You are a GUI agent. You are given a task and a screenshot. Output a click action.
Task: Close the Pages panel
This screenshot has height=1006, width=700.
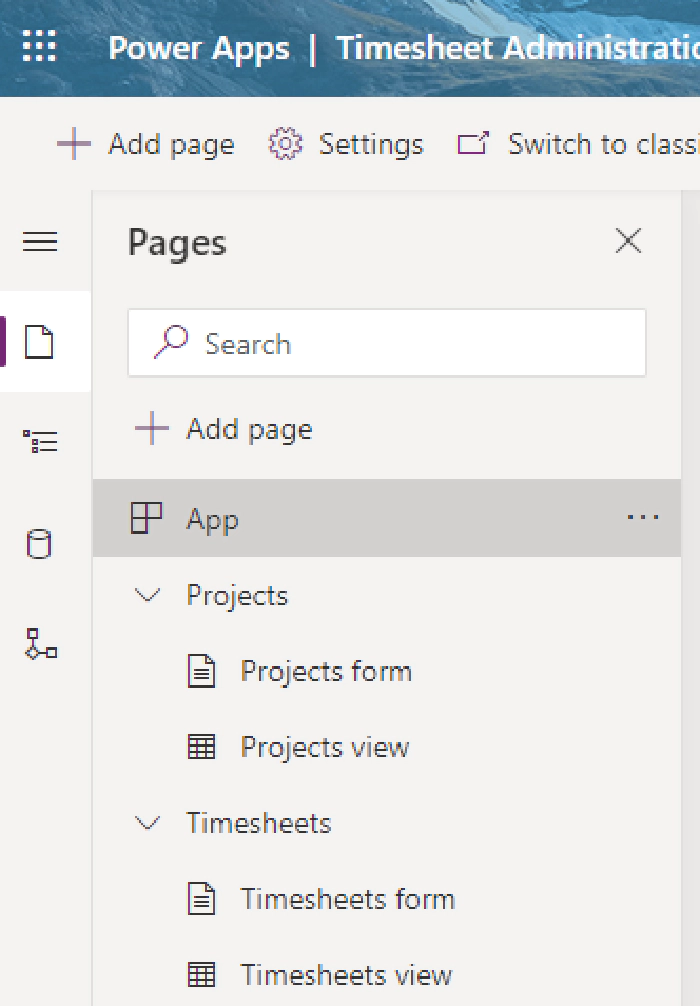point(628,241)
